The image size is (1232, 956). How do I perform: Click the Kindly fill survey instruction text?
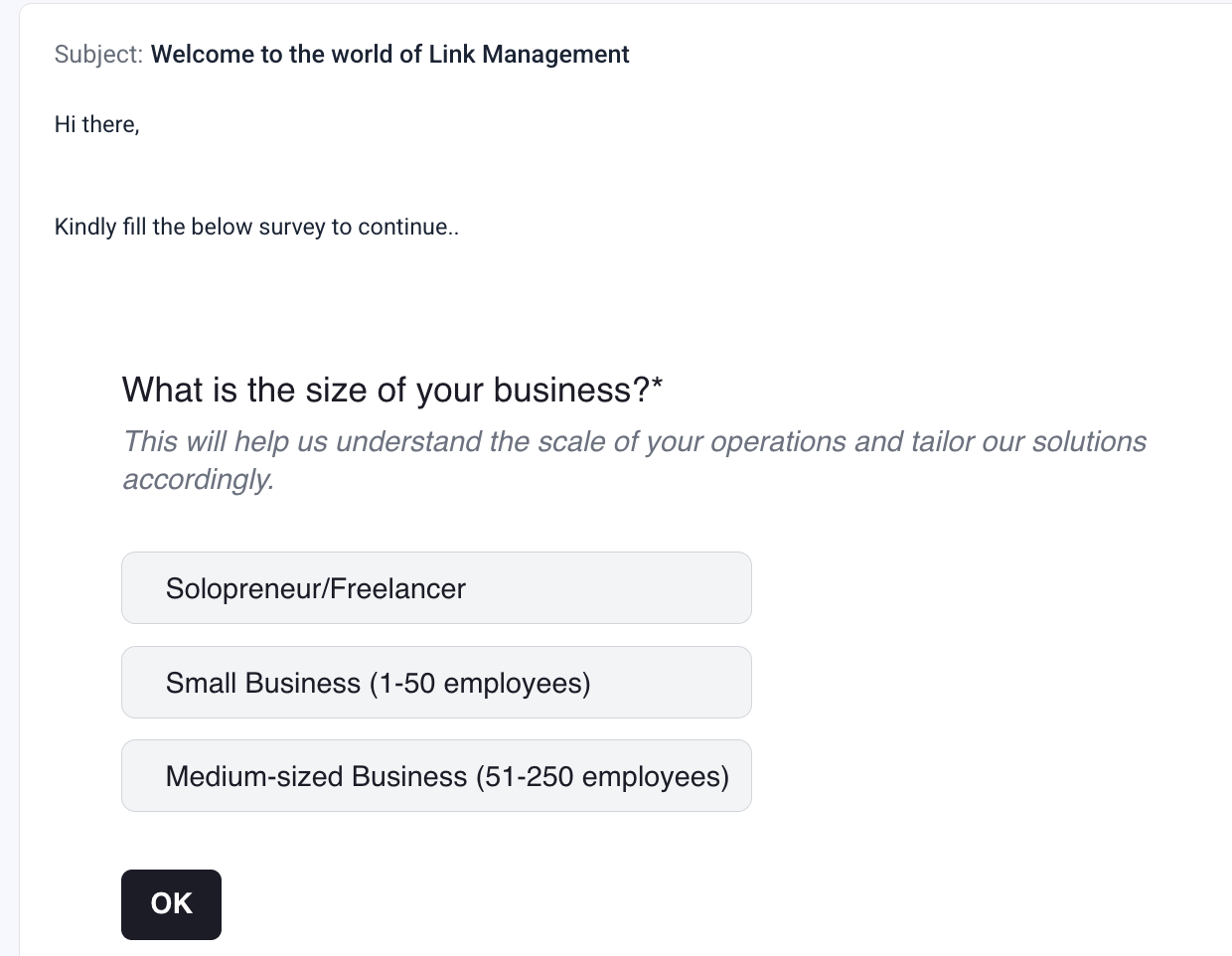coord(256,227)
